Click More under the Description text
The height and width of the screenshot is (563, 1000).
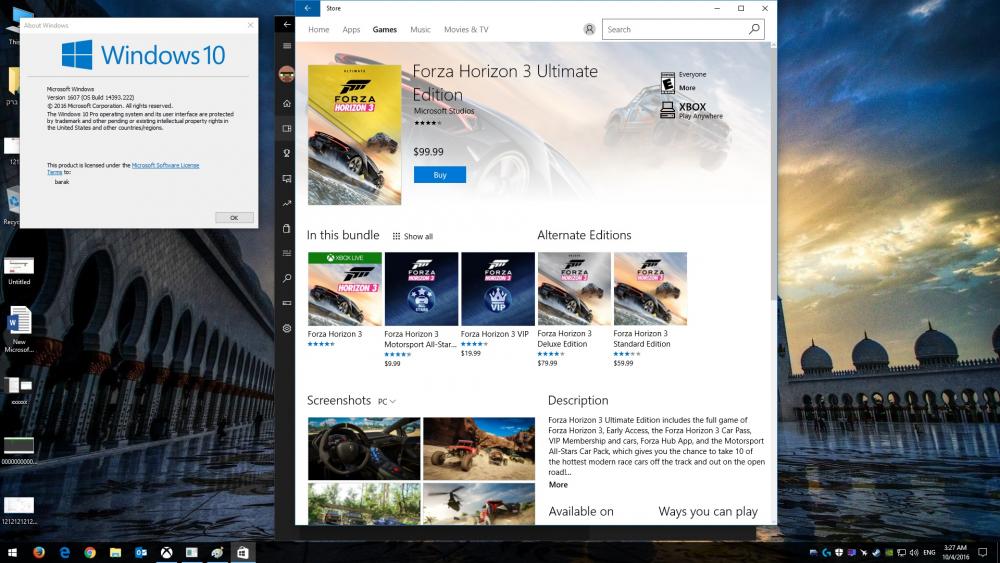(558, 485)
